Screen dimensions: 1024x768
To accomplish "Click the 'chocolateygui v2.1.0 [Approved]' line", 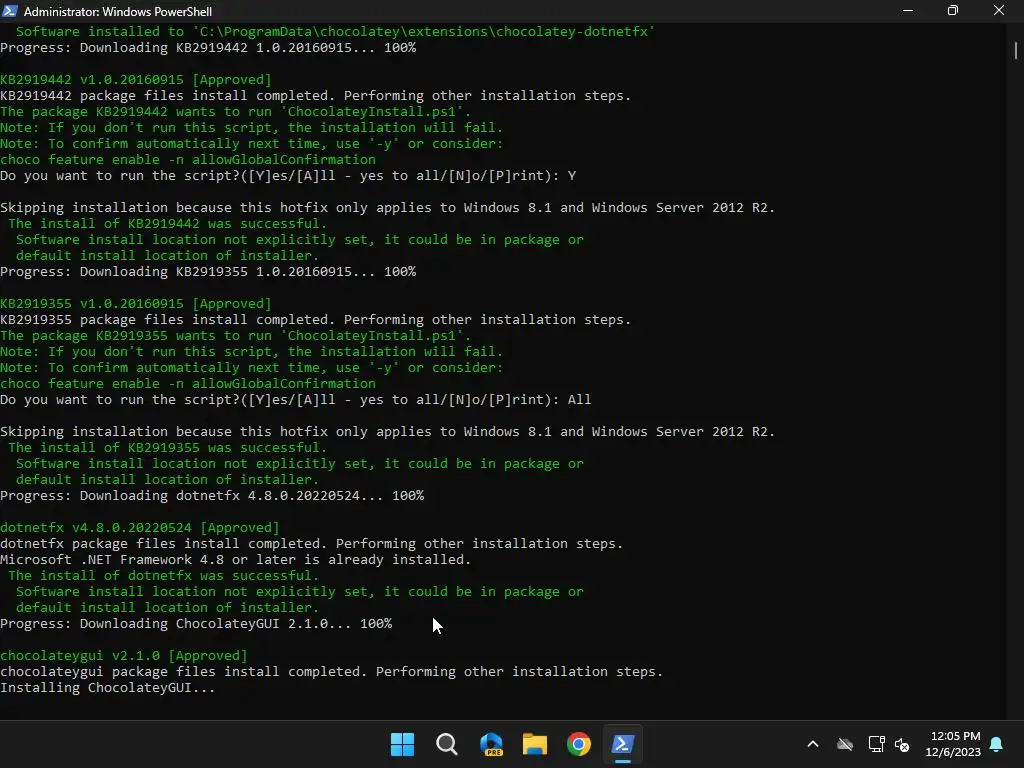I will click(124, 656).
